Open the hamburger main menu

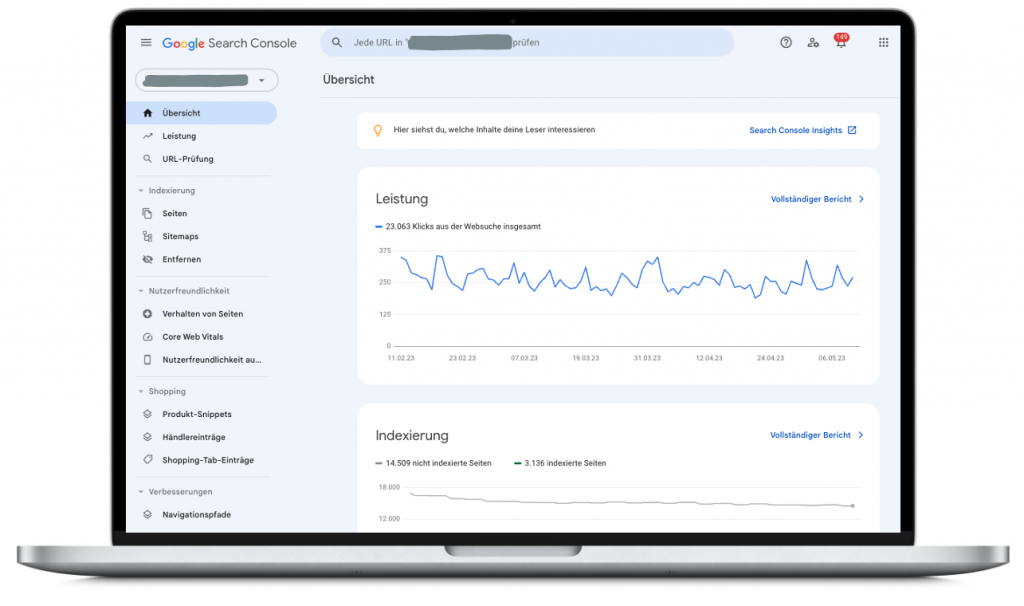click(x=146, y=43)
